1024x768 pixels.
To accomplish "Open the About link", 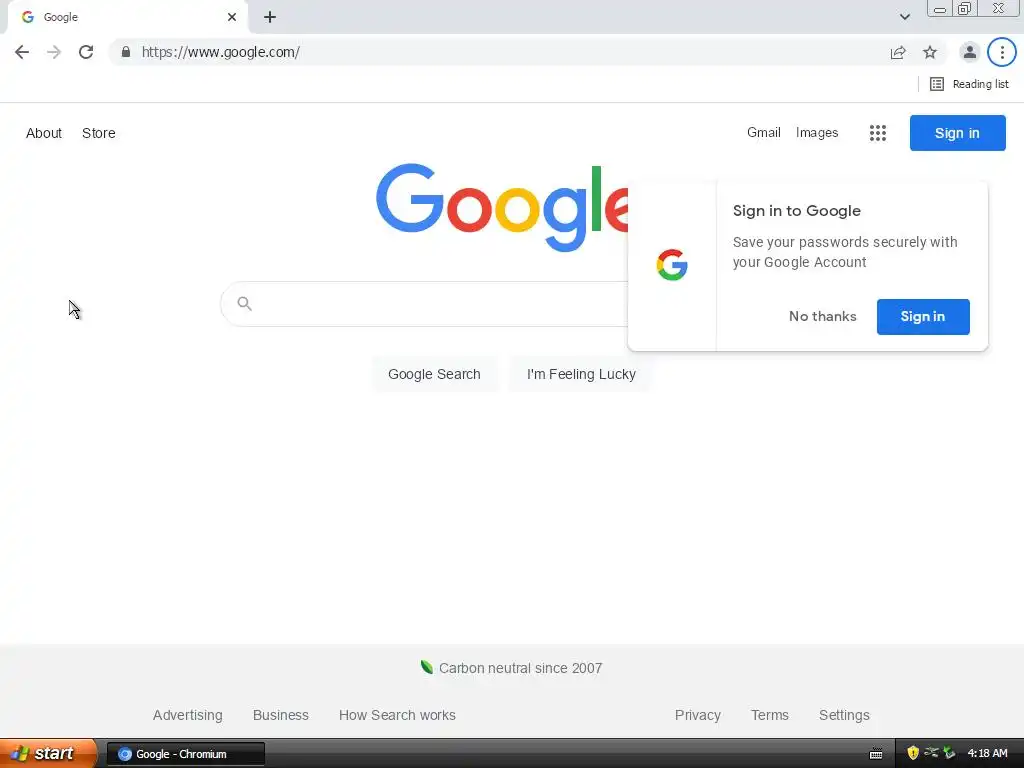I will [x=44, y=133].
